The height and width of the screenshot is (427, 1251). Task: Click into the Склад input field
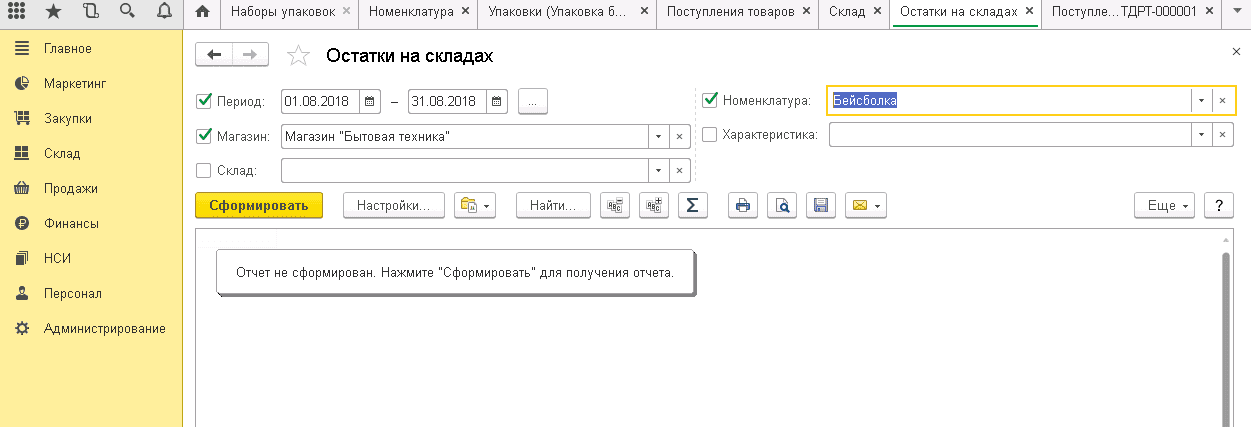pos(465,171)
